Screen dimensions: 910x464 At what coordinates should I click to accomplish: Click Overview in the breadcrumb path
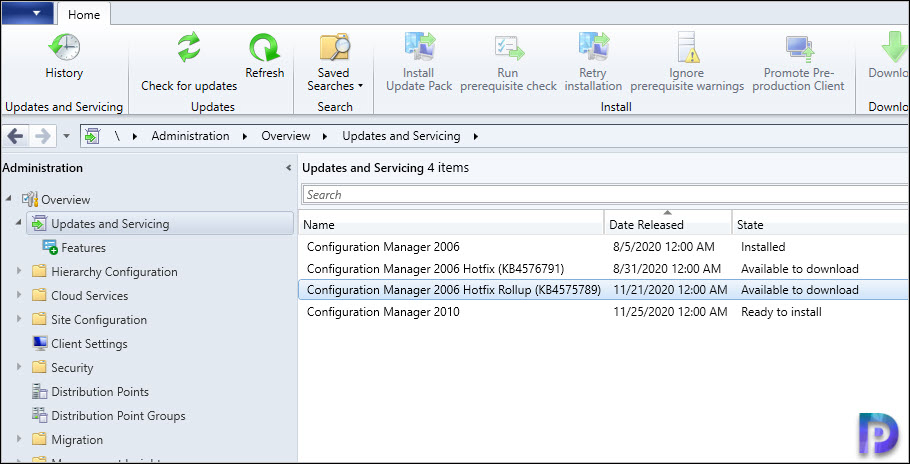[286, 136]
